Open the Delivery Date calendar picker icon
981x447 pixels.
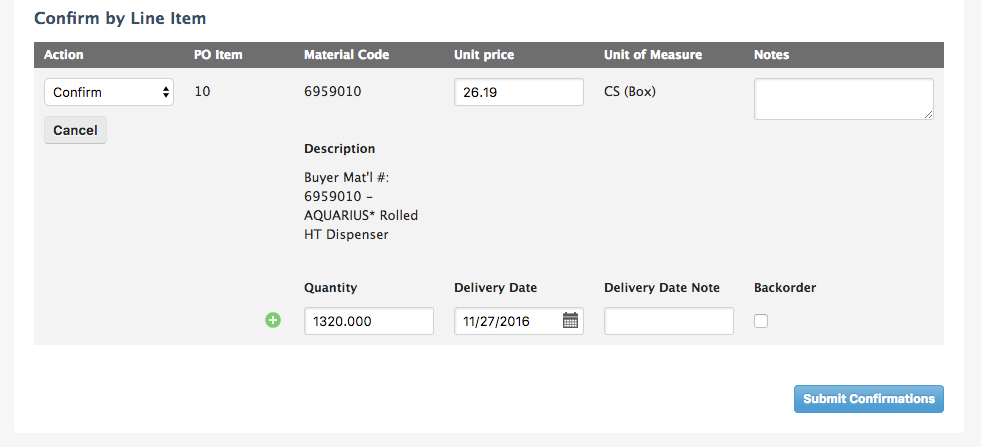click(x=570, y=321)
